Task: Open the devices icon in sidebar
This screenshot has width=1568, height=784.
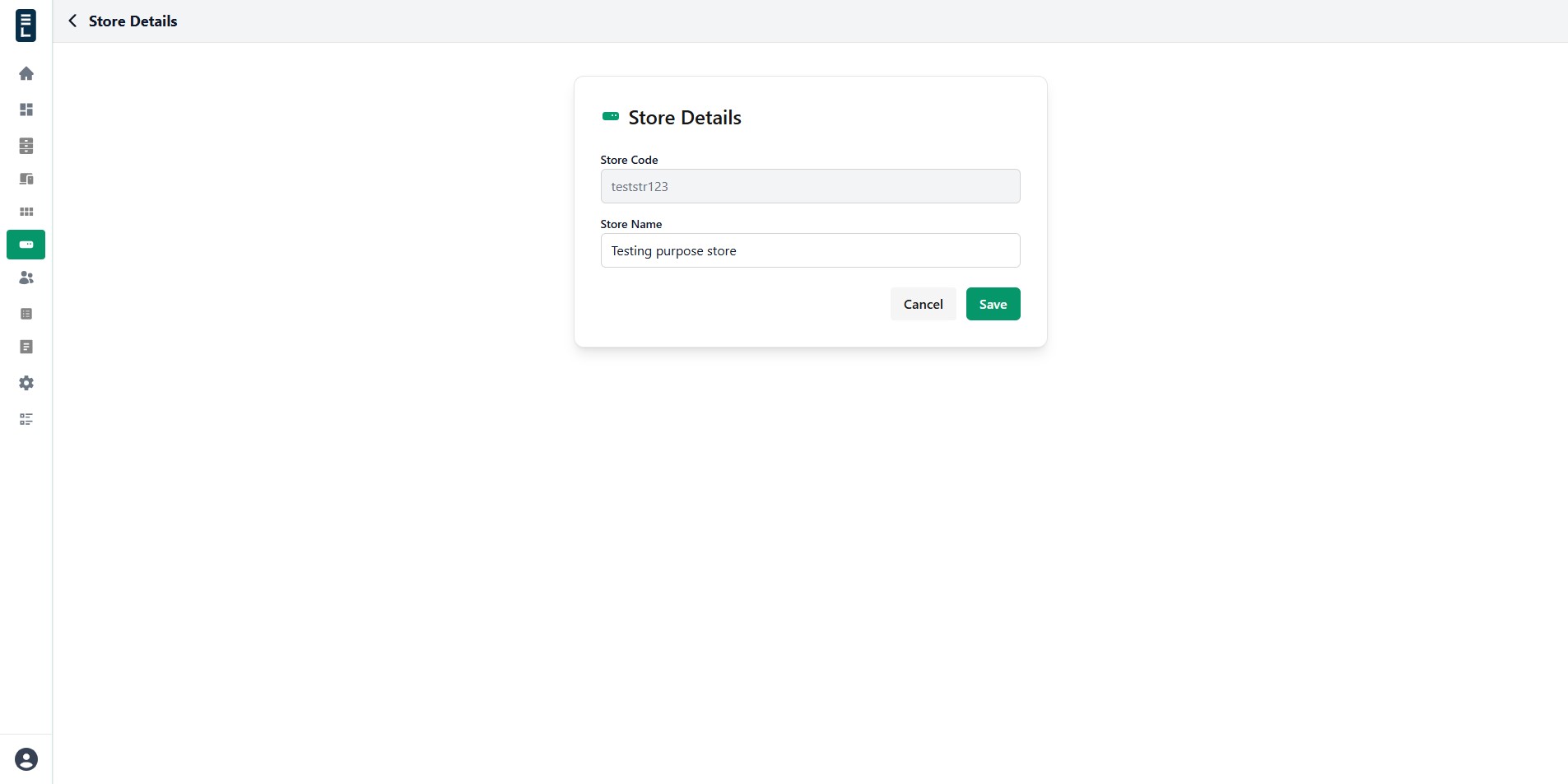Action: [26, 179]
